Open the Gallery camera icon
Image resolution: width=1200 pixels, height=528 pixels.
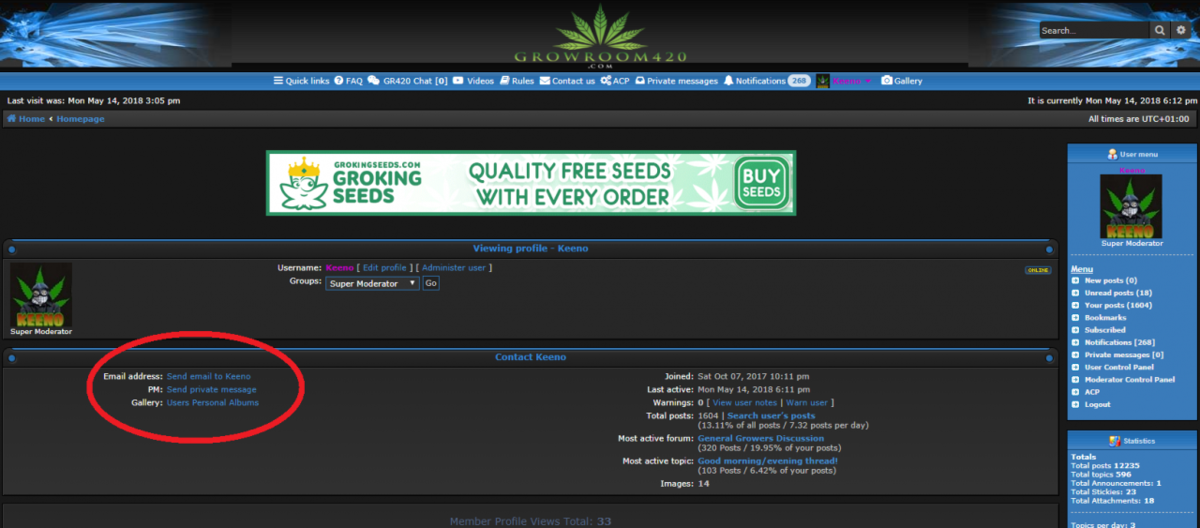[x=886, y=81]
